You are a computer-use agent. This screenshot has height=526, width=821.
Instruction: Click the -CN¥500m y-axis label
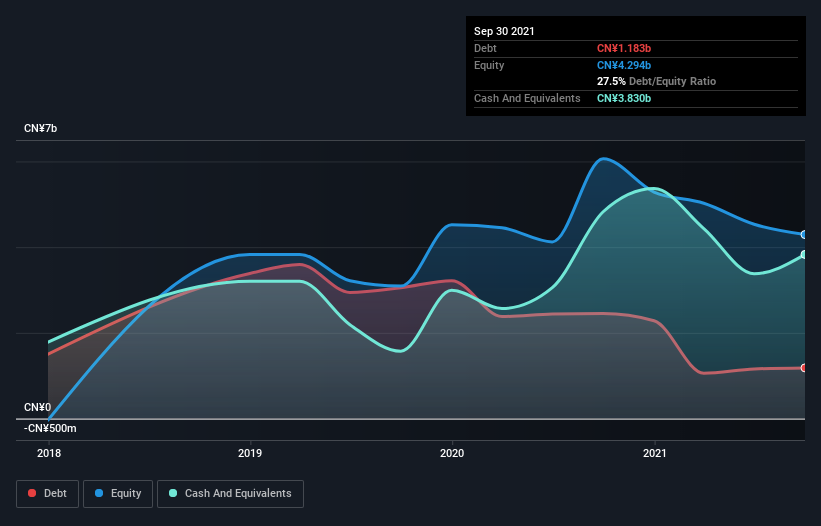tap(50, 428)
